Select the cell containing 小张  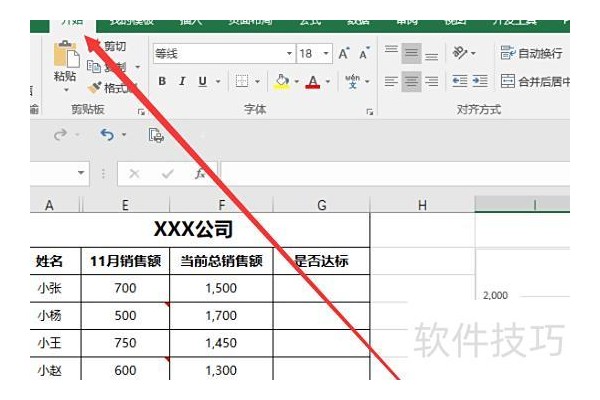point(55,288)
